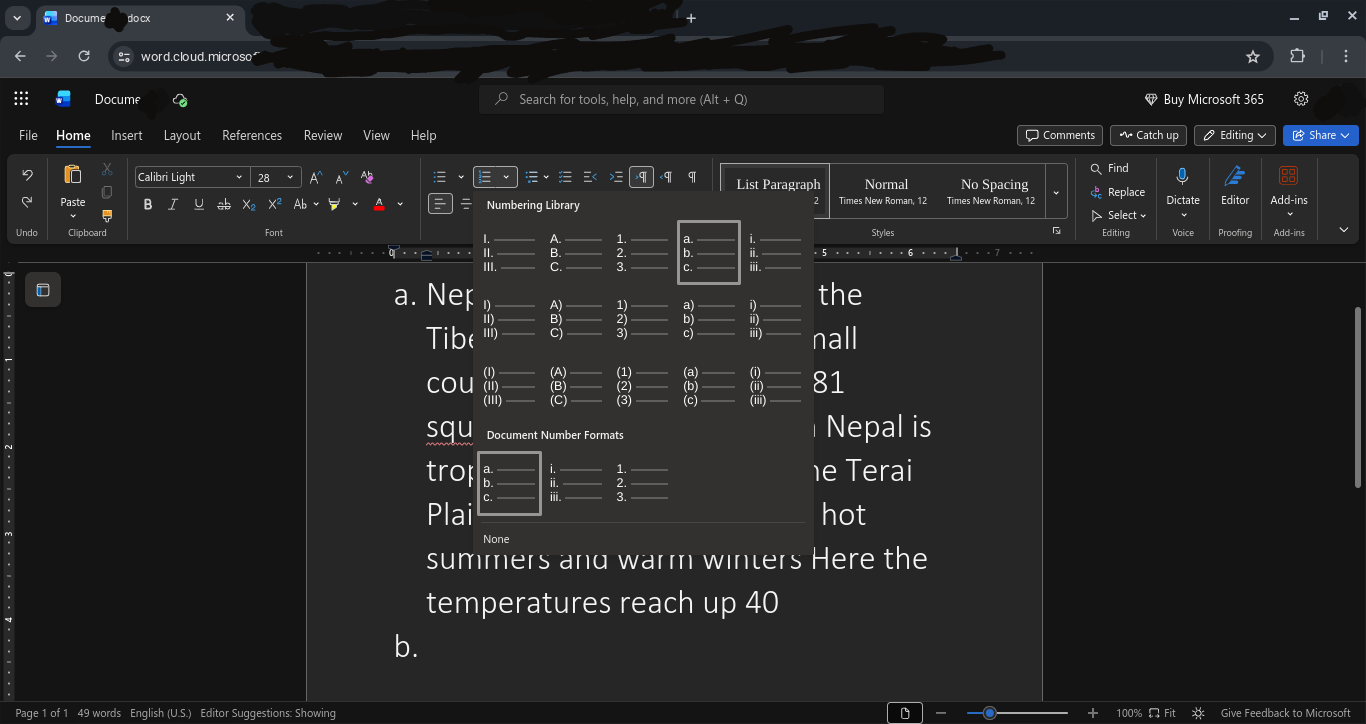Image resolution: width=1366 pixels, height=724 pixels.
Task: Toggle bold formatting
Action: click(x=148, y=204)
